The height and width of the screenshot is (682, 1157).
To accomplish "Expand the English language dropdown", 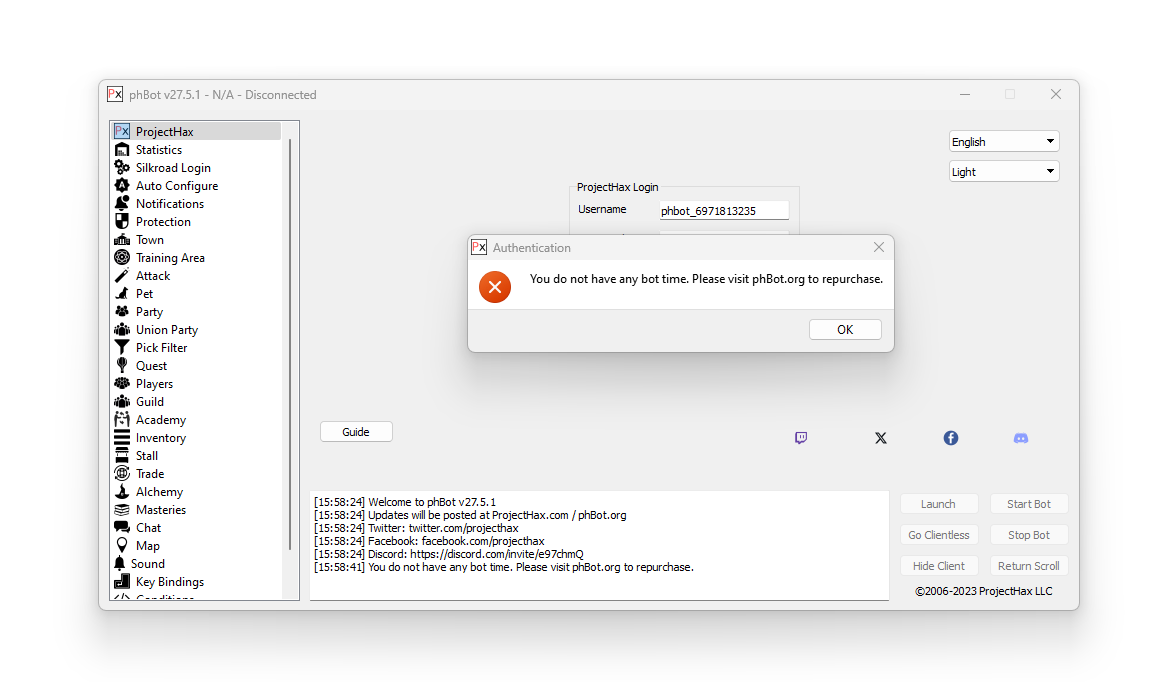I will point(1003,142).
